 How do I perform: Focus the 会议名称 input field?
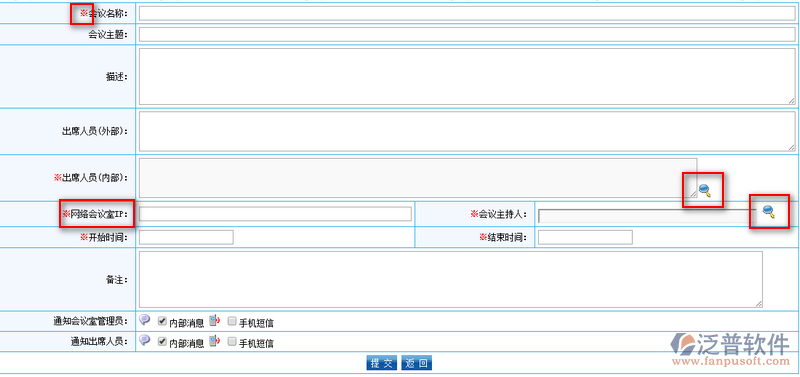pos(467,13)
